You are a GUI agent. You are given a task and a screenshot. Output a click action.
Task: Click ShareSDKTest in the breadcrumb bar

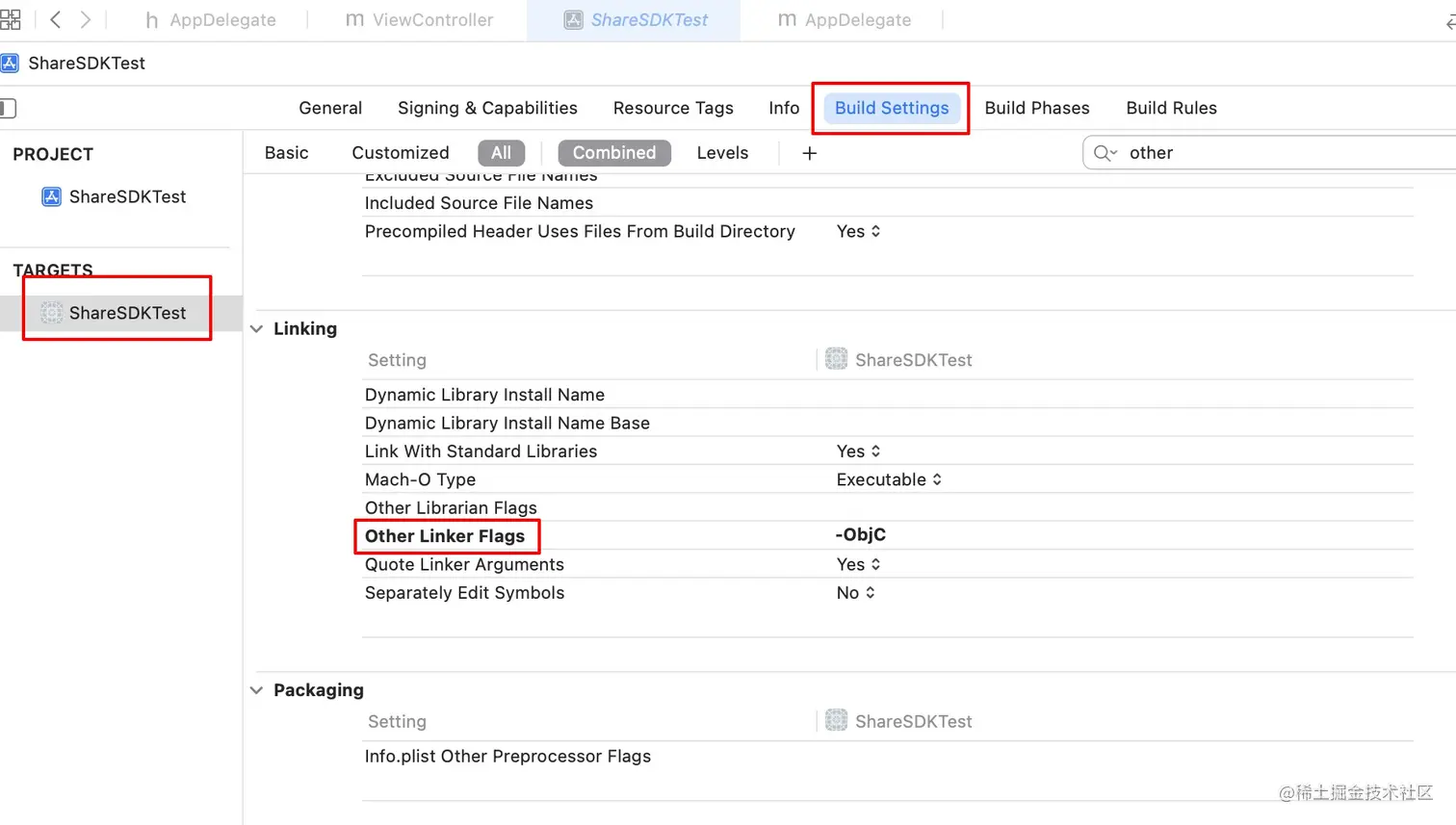coord(87,64)
